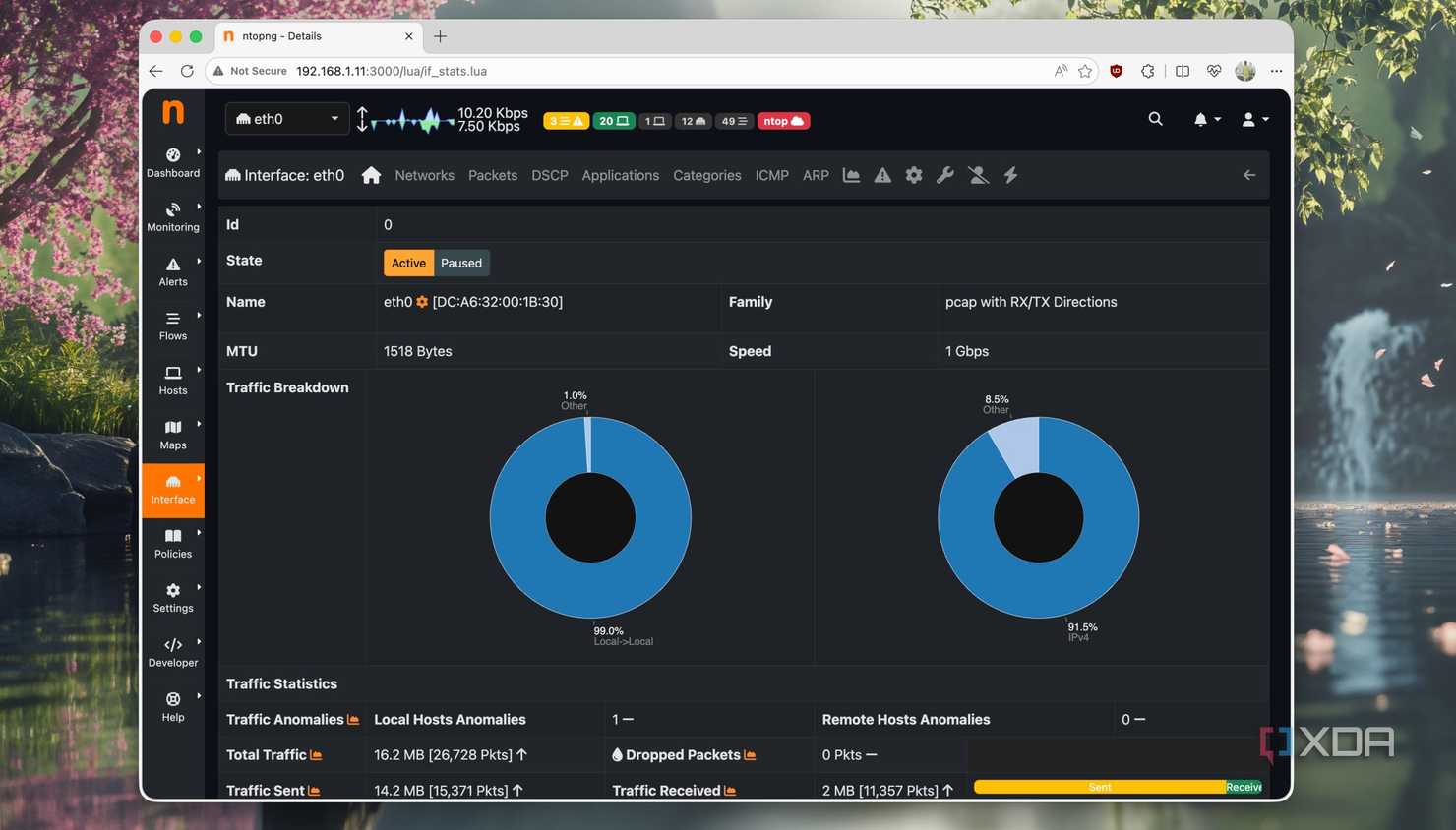The width and height of the screenshot is (1456, 830).
Task: Switch to the ARP tab
Action: pos(816,175)
